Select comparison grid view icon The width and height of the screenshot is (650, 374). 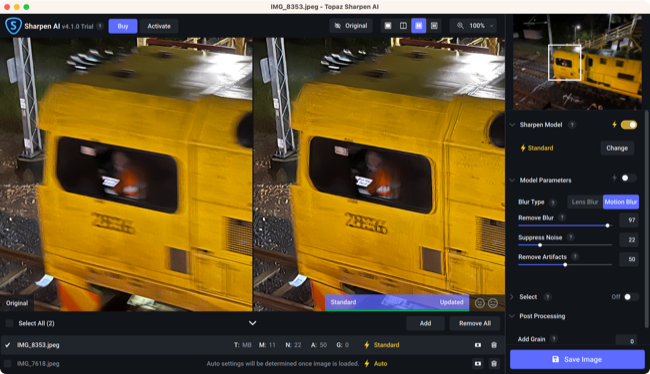pyautogui.click(x=434, y=26)
